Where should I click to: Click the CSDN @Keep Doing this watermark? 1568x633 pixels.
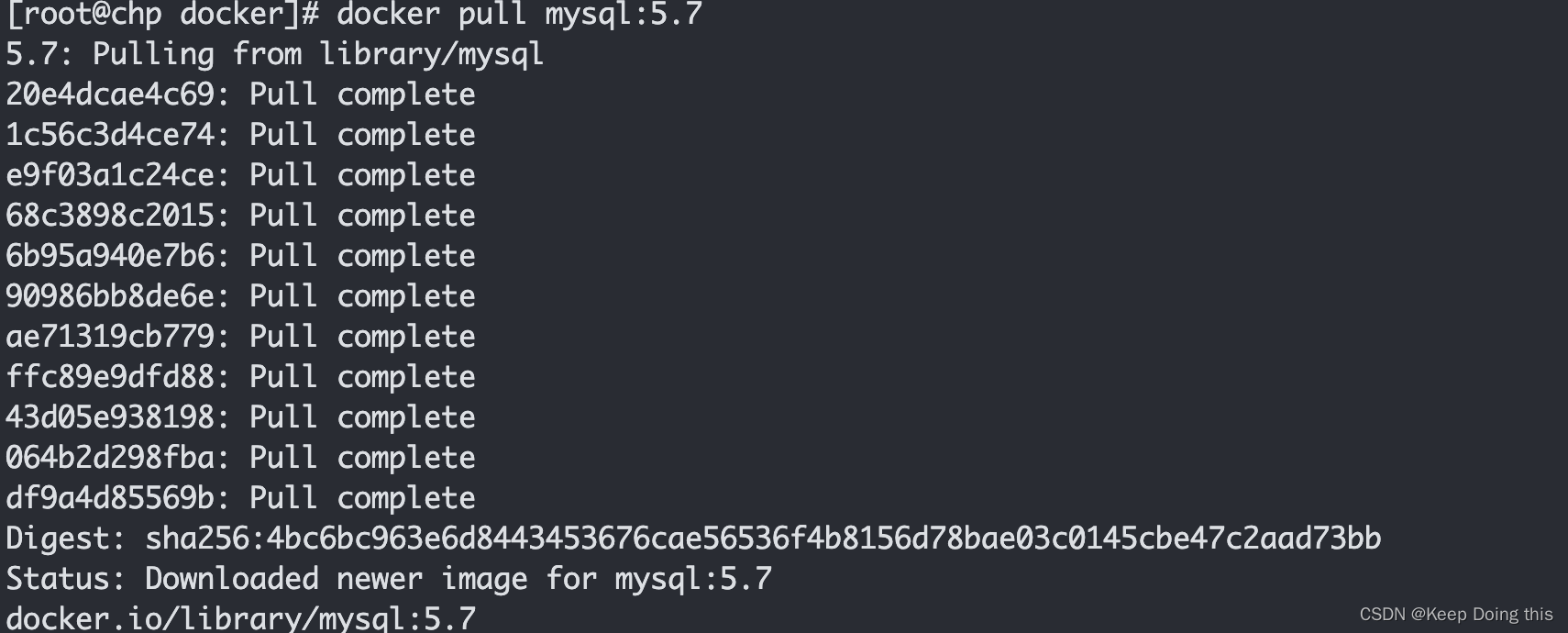pyautogui.click(x=1455, y=615)
